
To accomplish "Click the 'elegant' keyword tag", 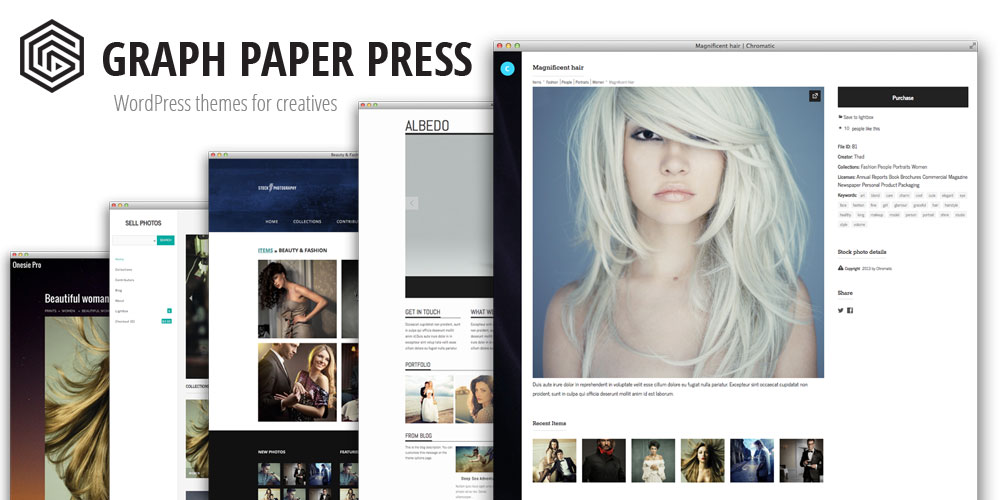I will 947,195.
